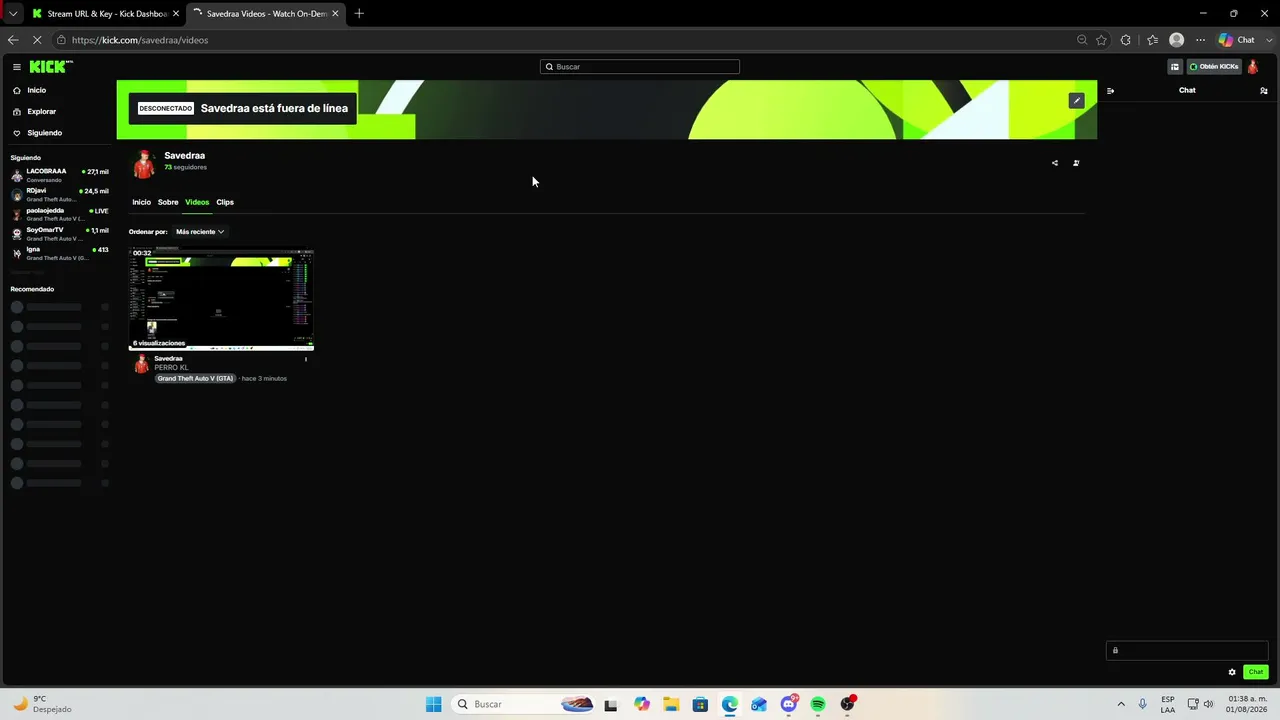Image resolution: width=1280 pixels, height=720 pixels.
Task: Go back in browser history
Action: [x=13, y=40]
